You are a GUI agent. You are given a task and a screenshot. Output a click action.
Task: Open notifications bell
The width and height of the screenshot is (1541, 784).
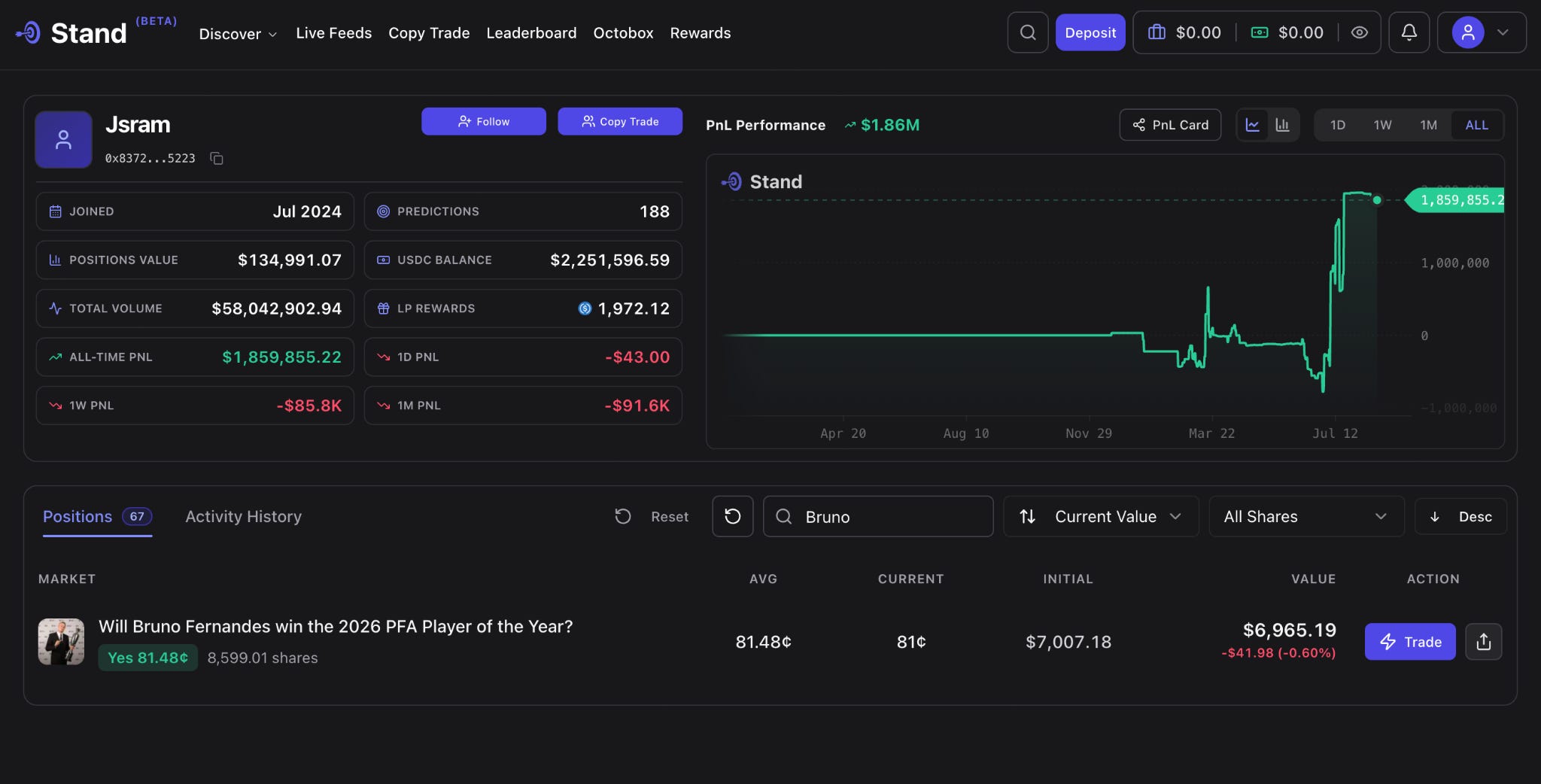pyautogui.click(x=1409, y=32)
